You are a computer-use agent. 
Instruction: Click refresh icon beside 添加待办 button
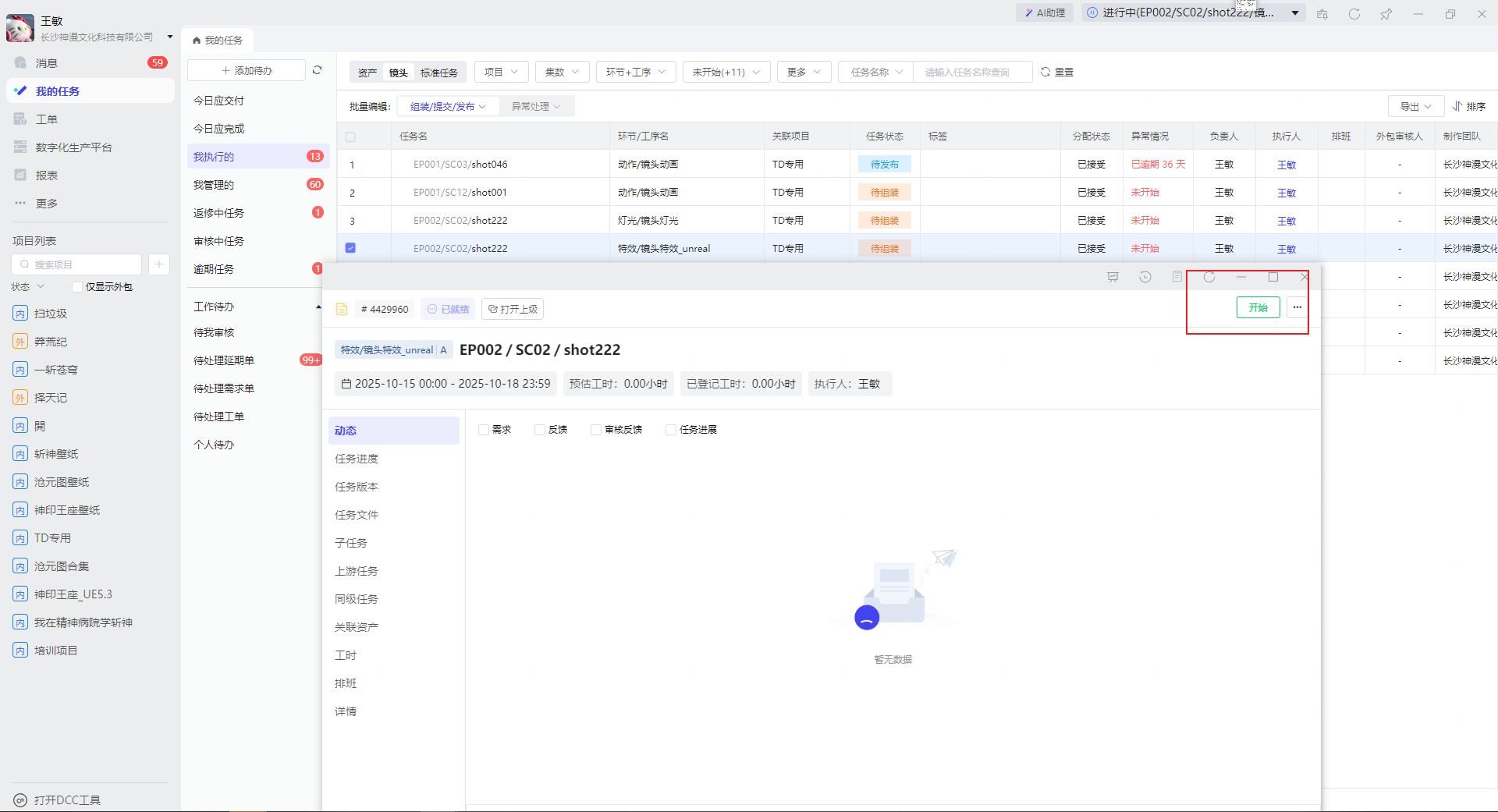(x=318, y=70)
